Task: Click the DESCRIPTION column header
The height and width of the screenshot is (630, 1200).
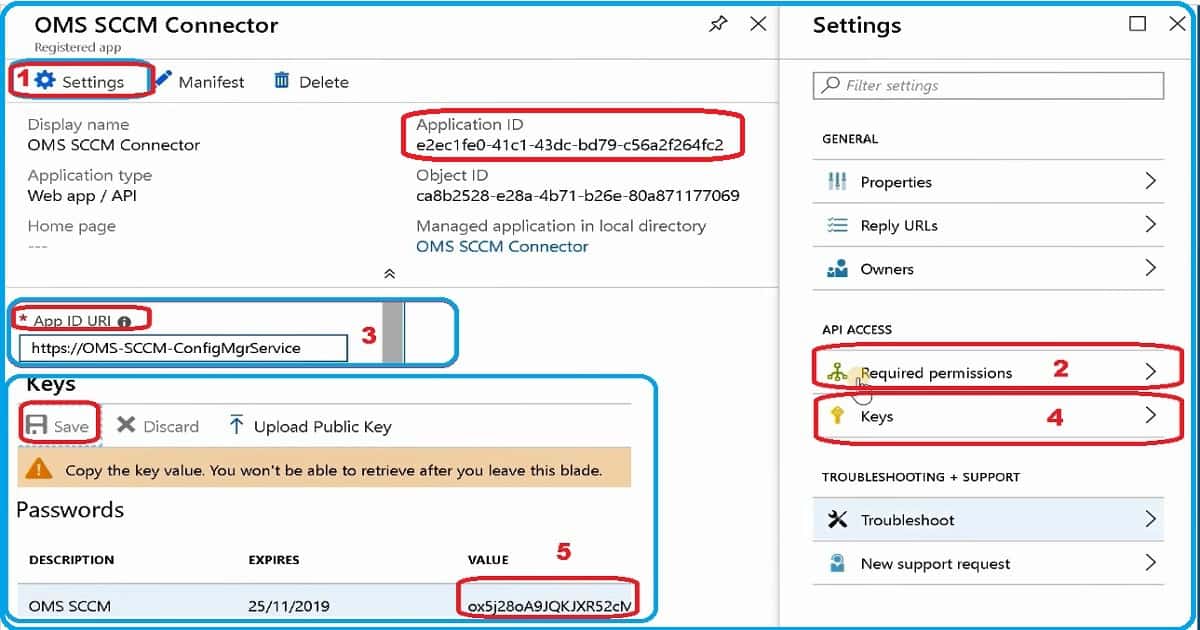Action: tap(71, 559)
